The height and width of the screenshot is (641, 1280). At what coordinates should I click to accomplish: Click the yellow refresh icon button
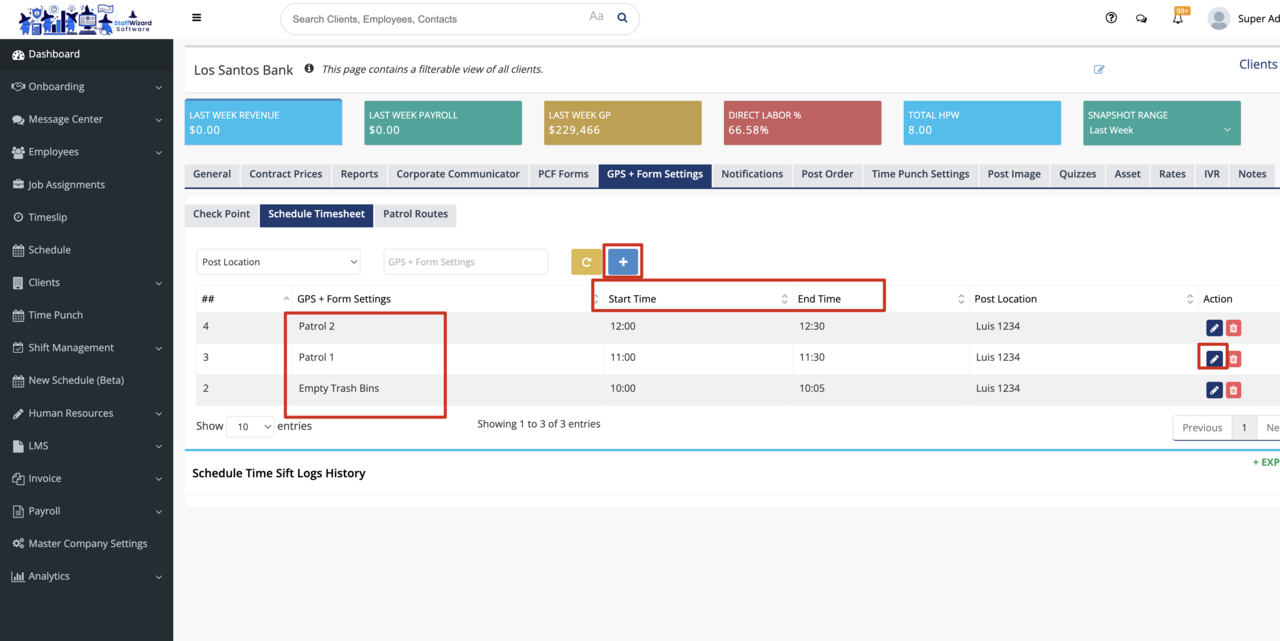(x=587, y=262)
